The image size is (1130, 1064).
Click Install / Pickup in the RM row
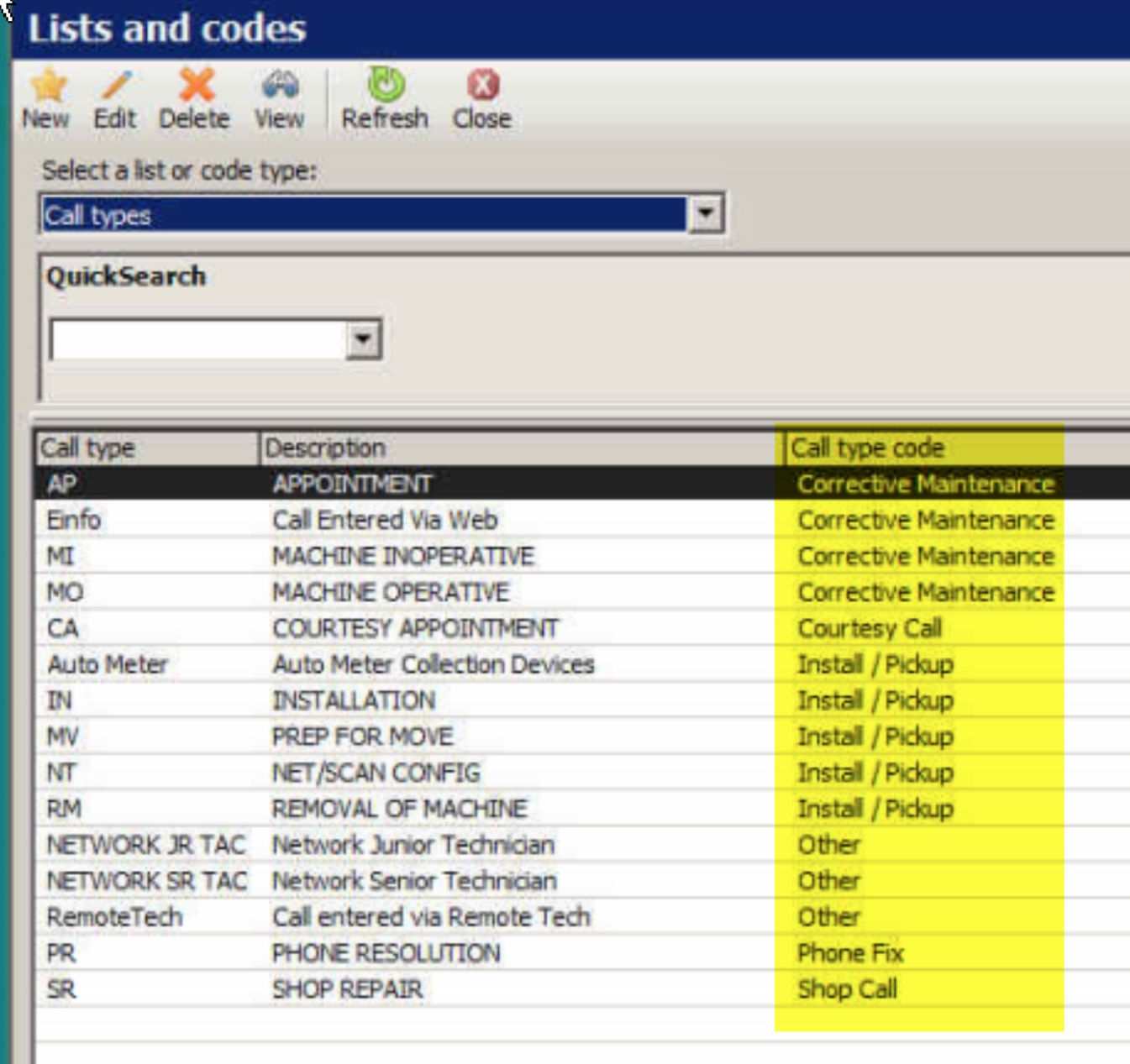click(x=875, y=810)
